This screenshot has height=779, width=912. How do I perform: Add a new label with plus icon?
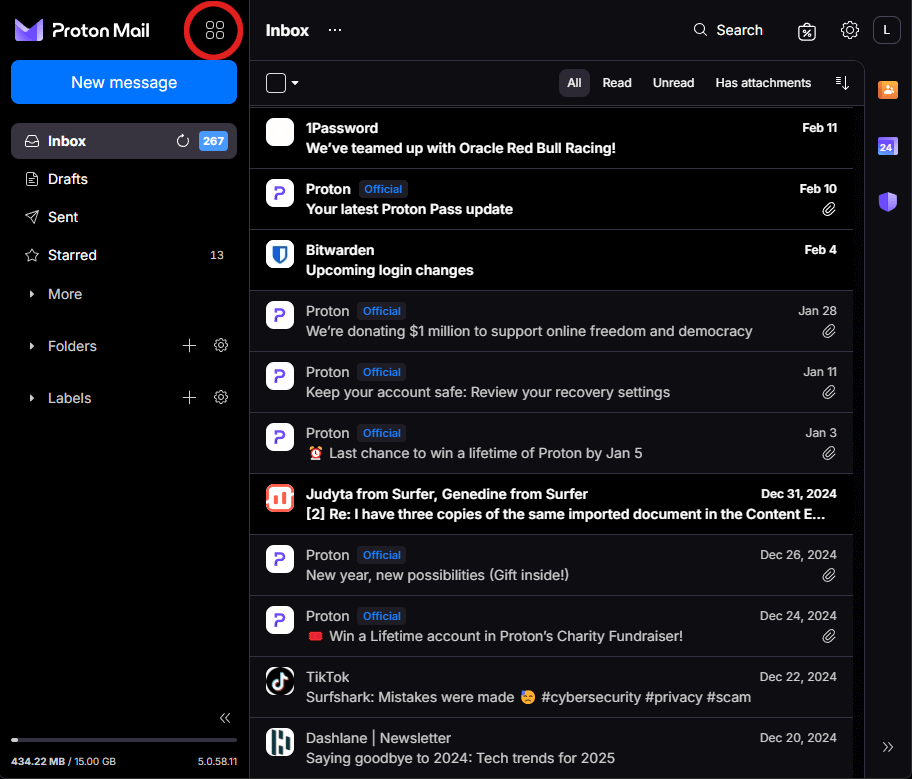click(x=189, y=398)
